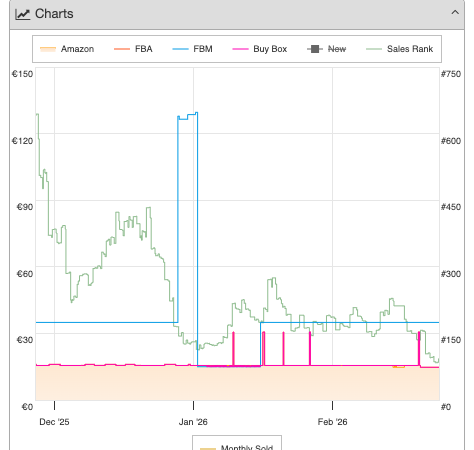Click the Sales Rank line's starting peak
Screen dimensions: 474x450
[x=37, y=114]
